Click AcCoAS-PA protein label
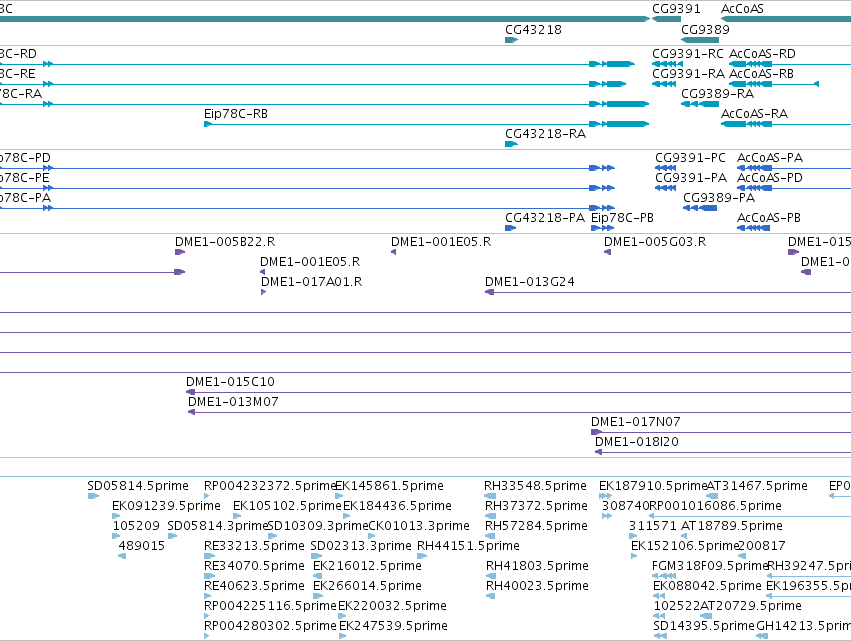Viewport: 851px width, 641px height. [770, 158]
